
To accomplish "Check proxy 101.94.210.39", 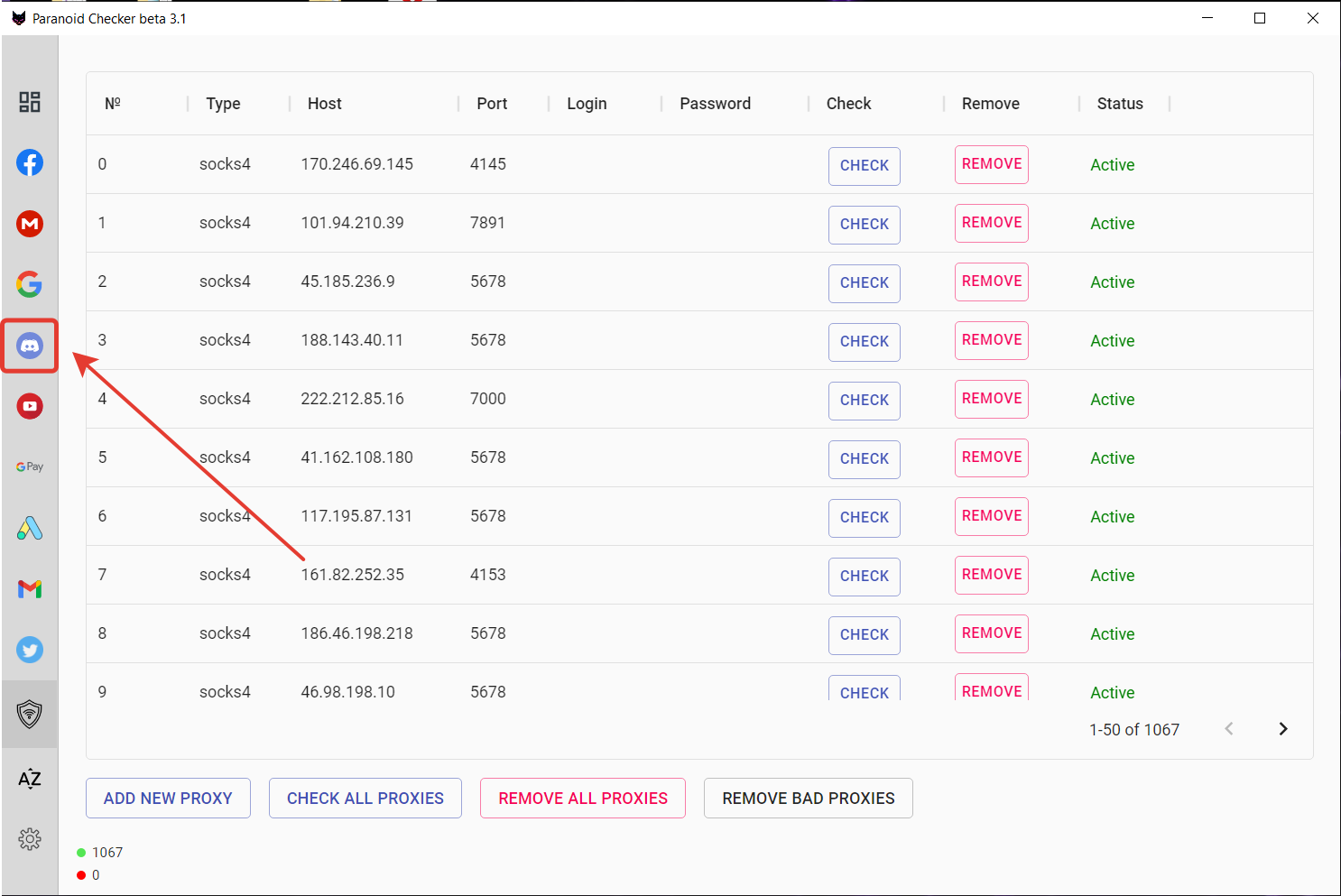I will 865,225.
